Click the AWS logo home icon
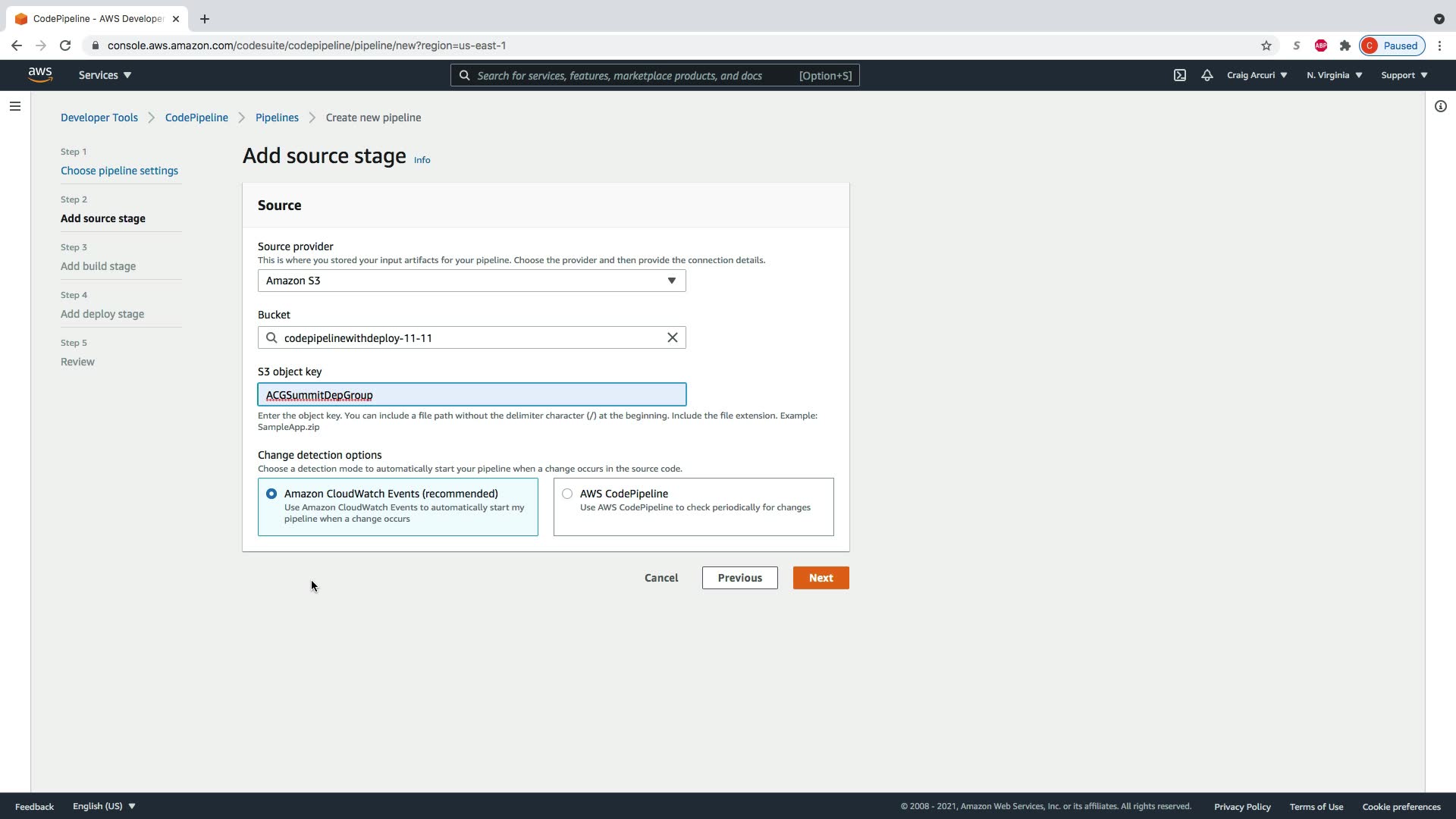Screen dimensions: 1456x819 click(x=40, y=74)
